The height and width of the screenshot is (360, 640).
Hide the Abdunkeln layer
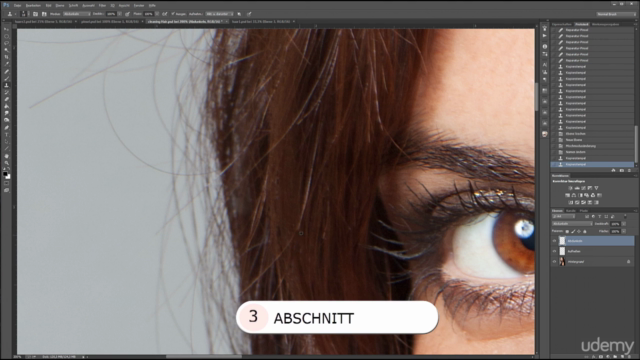tap(554, 241)
